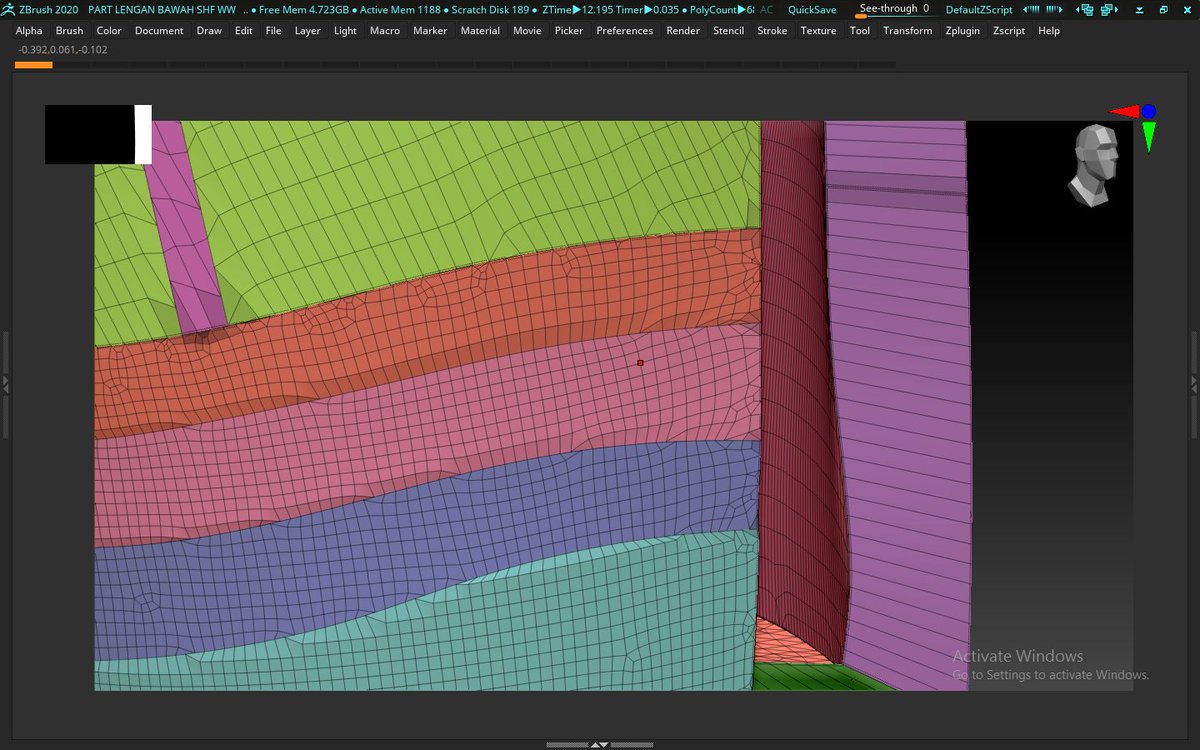Open the Document menu
The width and height of the screenshot is (1200, 750).
click(159, 31)
